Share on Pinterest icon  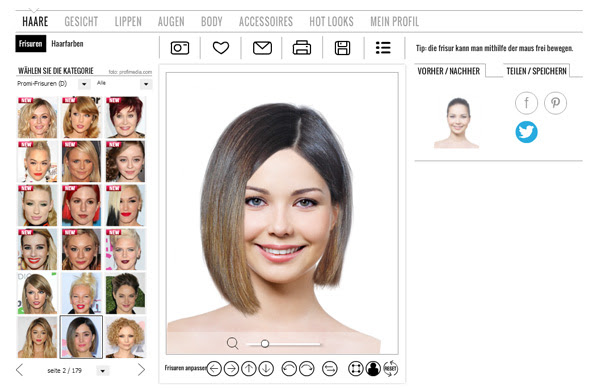tap(555, 103)
